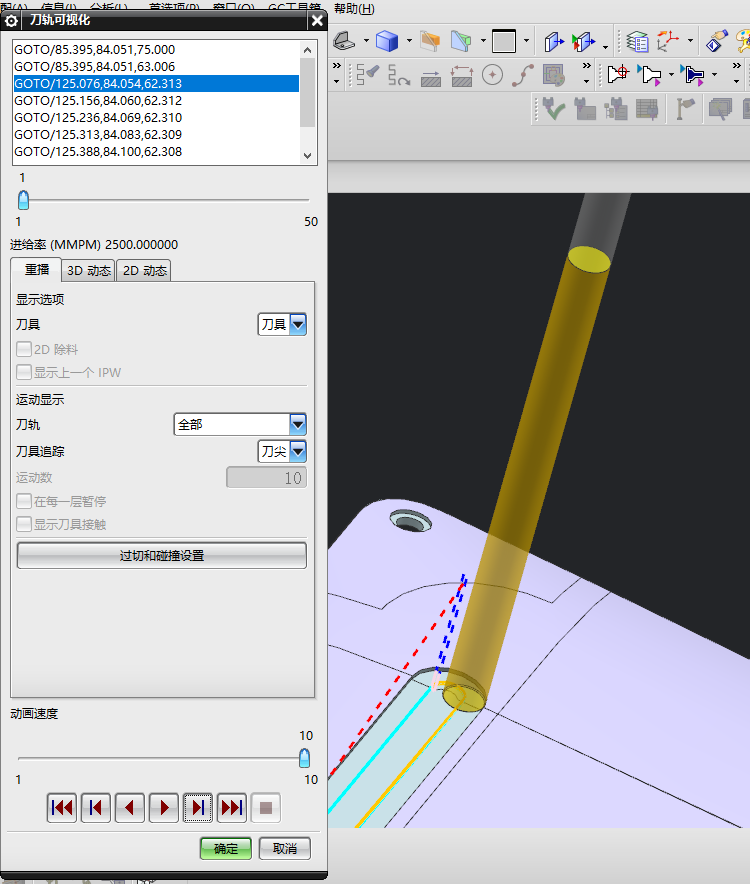Click the play forward button
The height and width of the screenshot is (884, 750).
tap(164, 808)
